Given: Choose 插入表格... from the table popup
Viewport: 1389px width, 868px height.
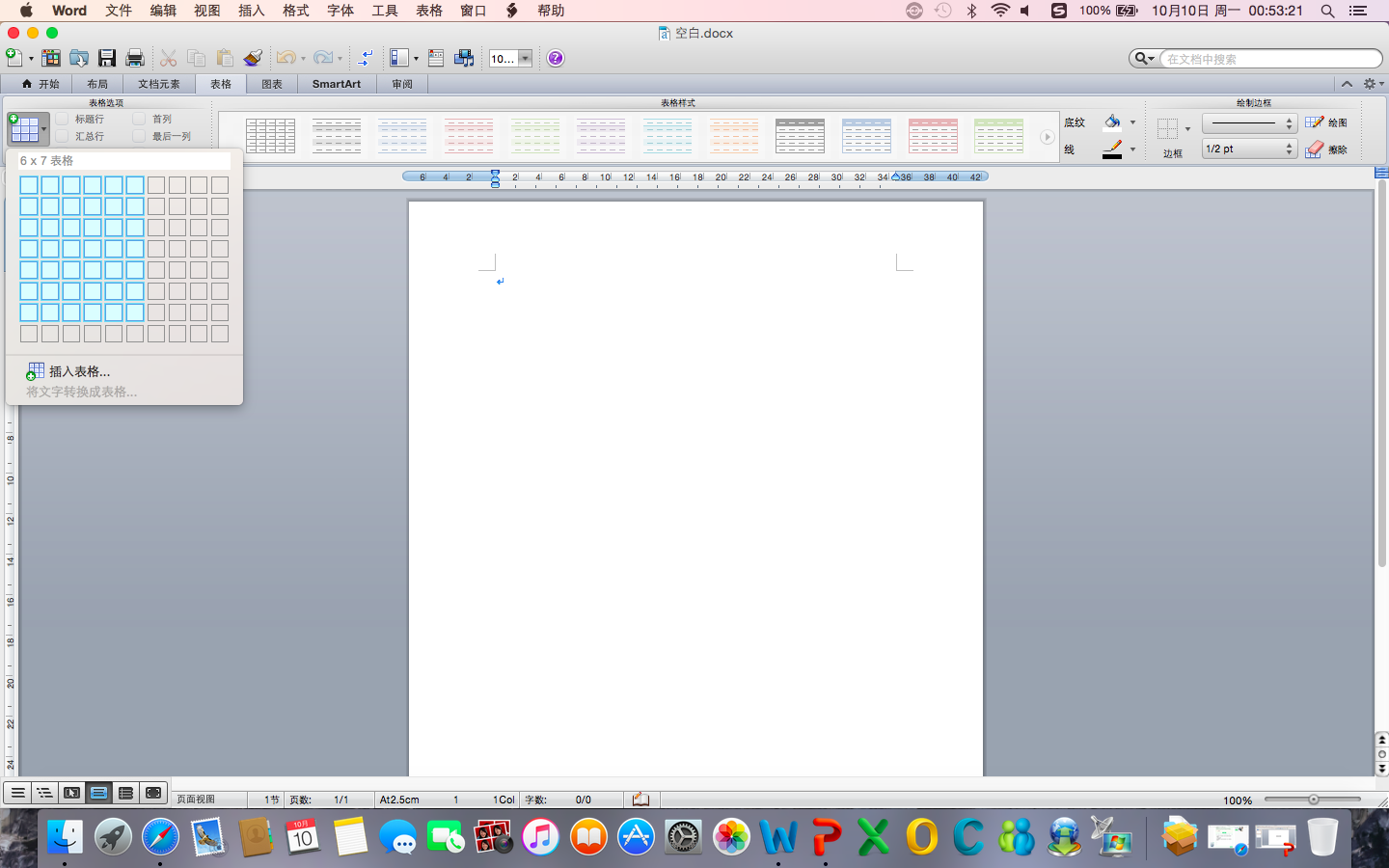Looking at the screenshot, I should (x=79, y=371).
